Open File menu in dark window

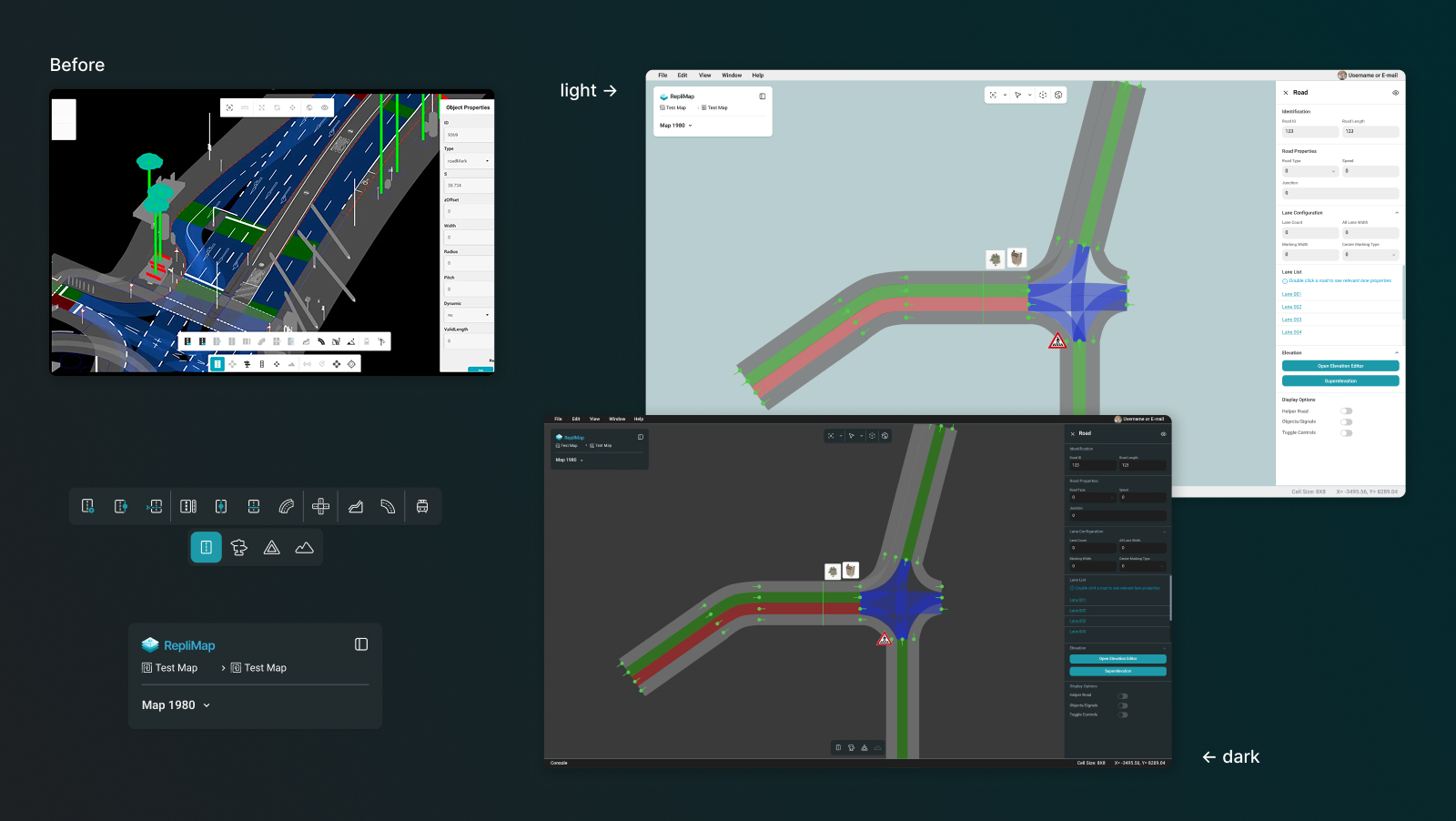[x=559, y=419]
